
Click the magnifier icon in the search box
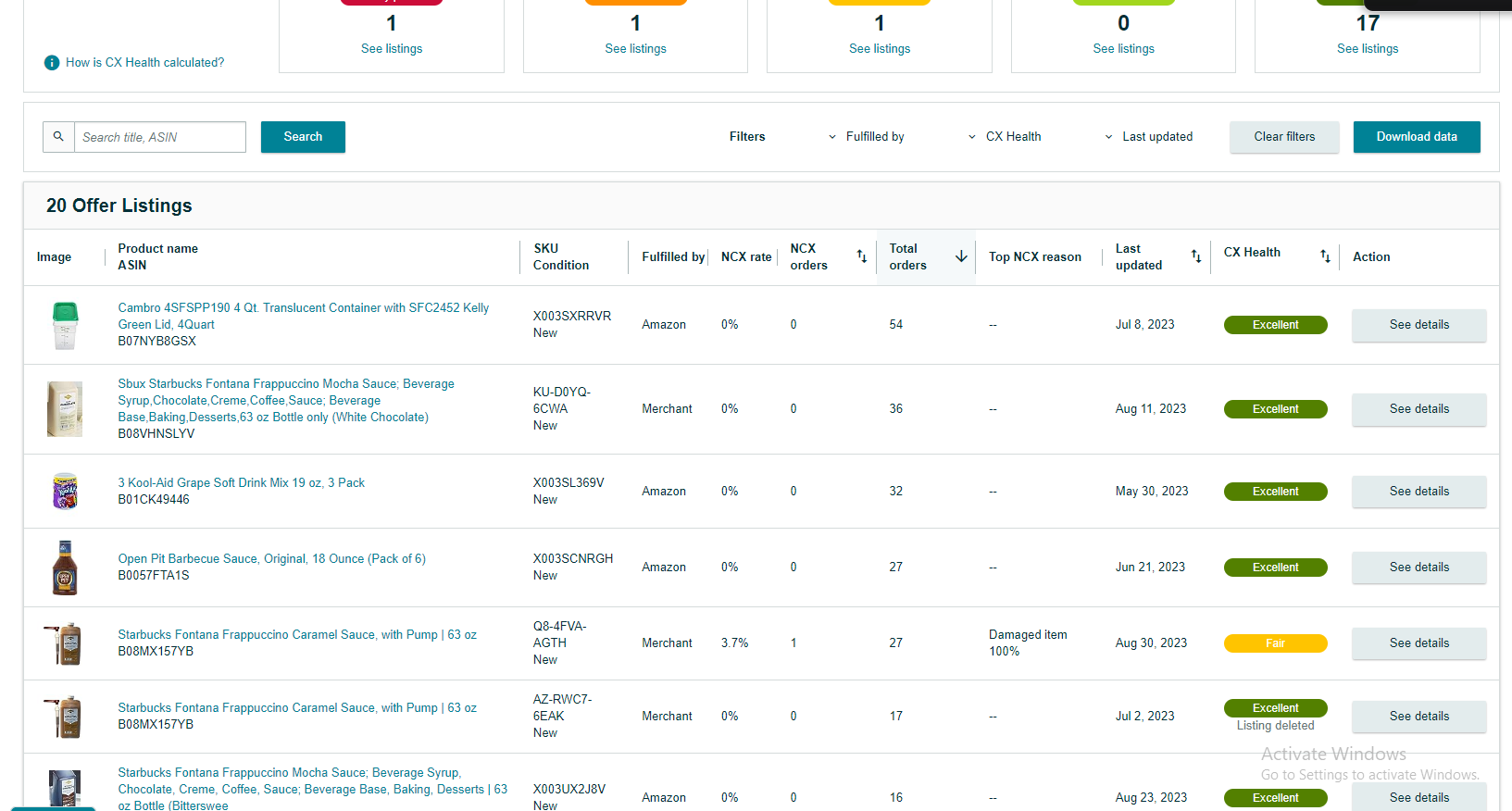tap(58, 137)
